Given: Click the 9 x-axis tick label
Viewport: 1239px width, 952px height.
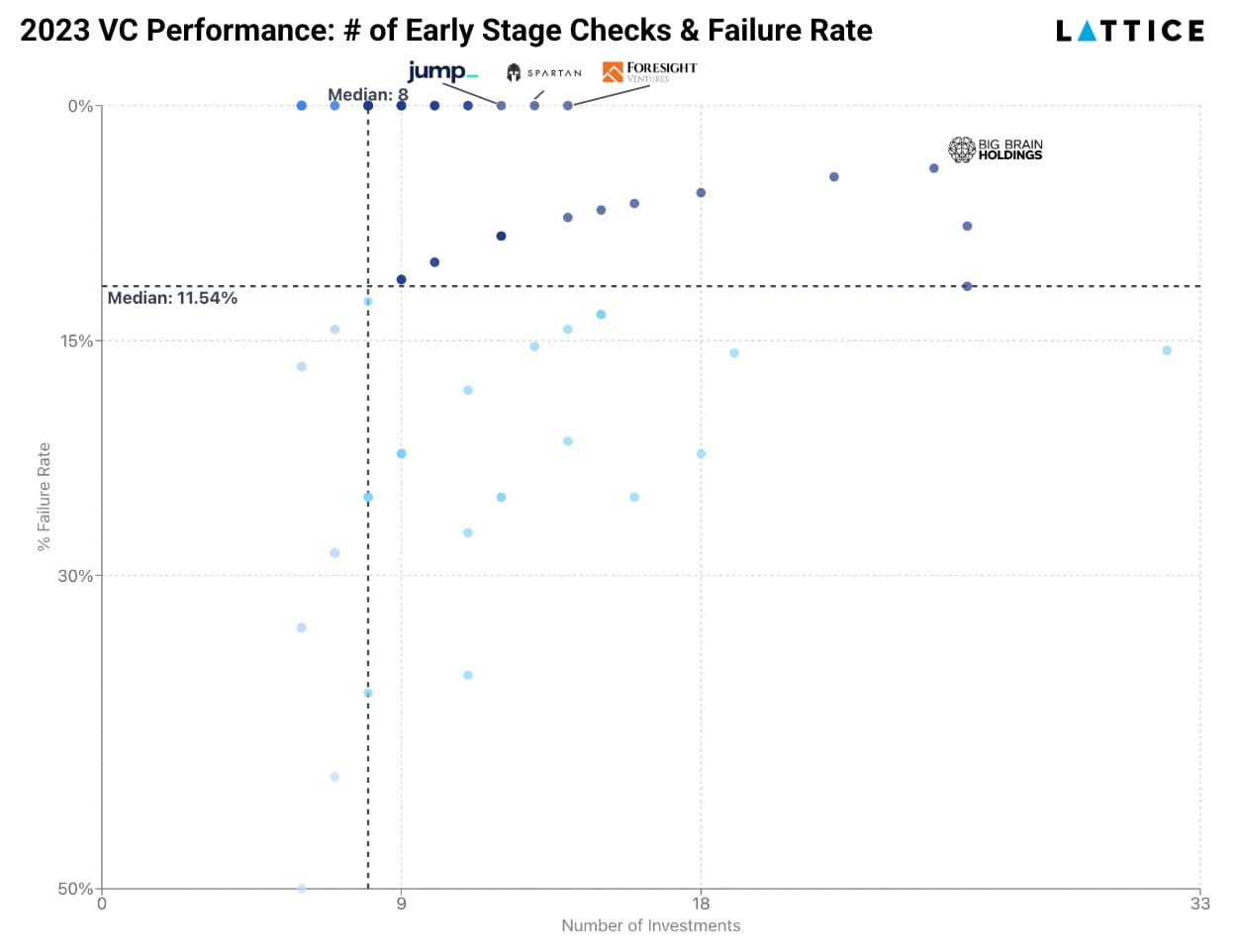Looking at the screenshot, I should pyautogui.click(x=401, y=904).
